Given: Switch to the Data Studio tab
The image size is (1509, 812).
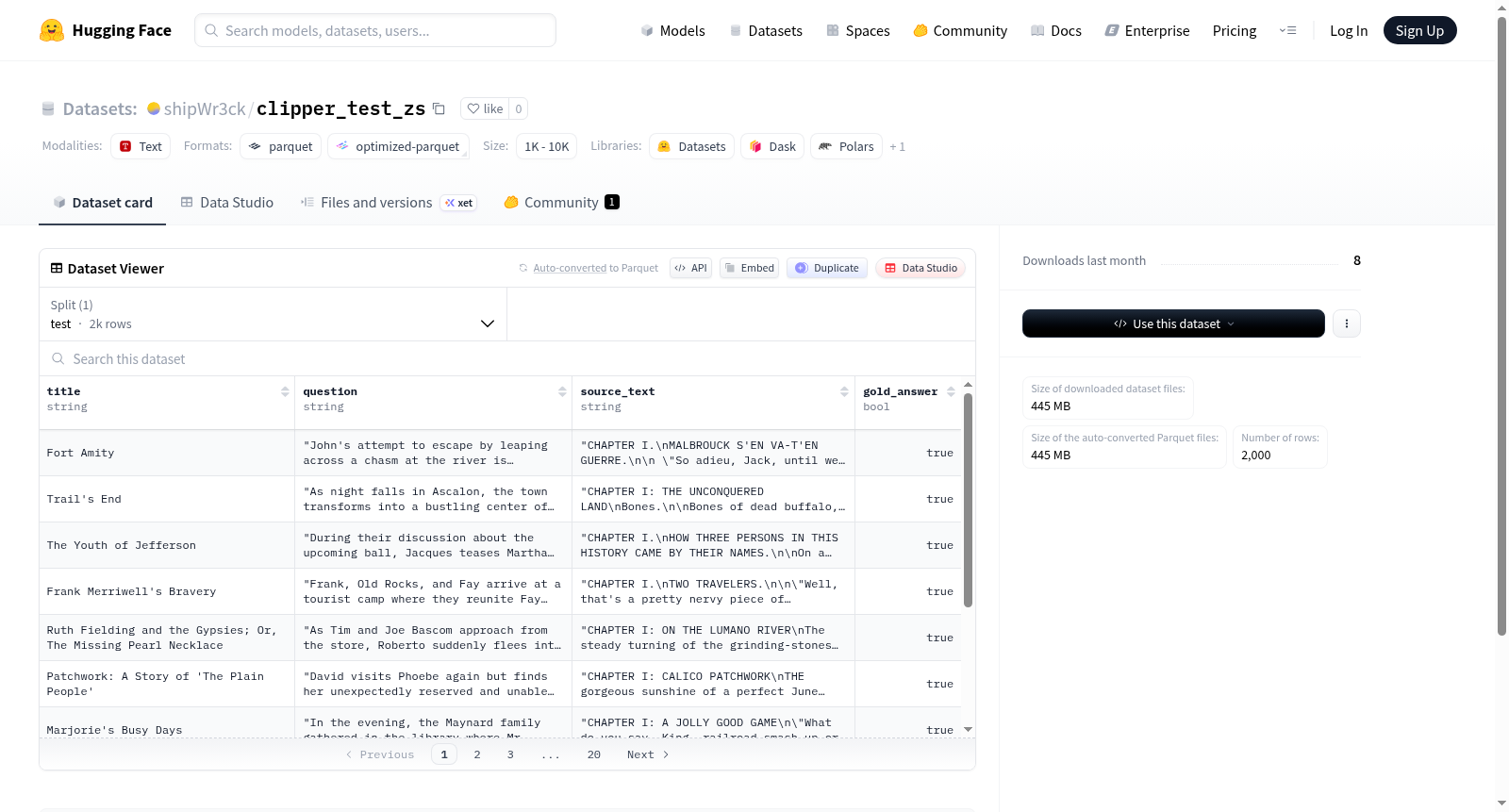Looking at the screenshot, I should tap(227, 203).
